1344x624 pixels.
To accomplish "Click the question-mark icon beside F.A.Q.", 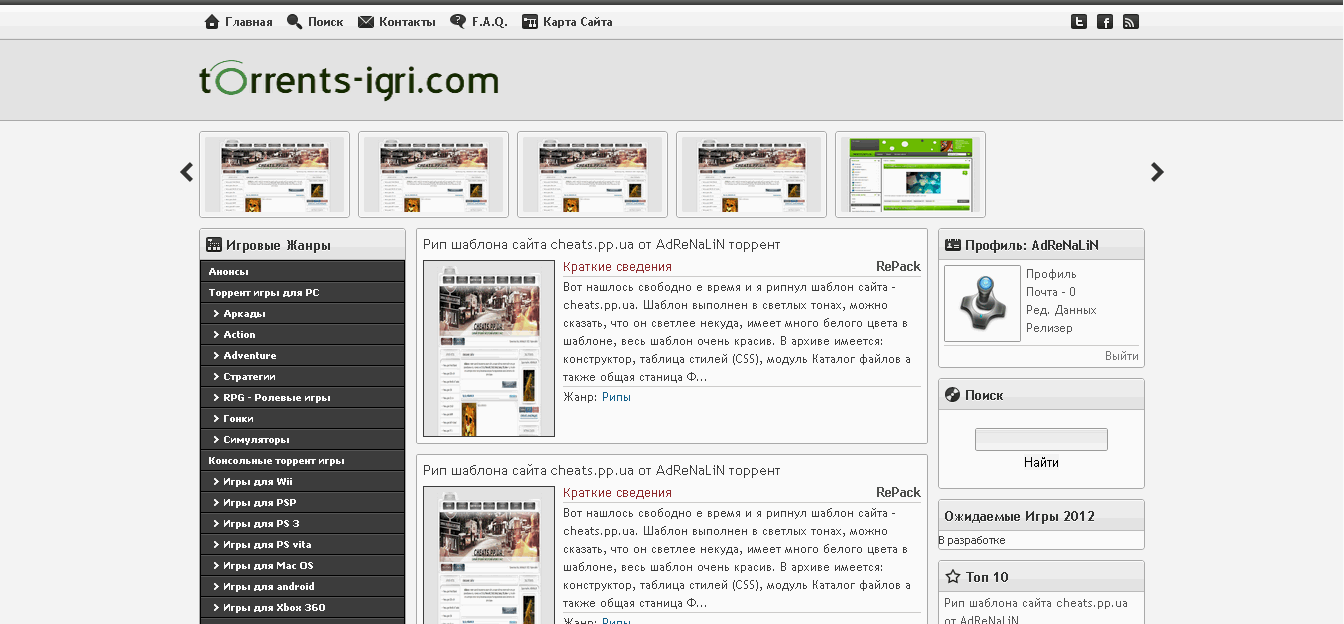I will (456, 21).
